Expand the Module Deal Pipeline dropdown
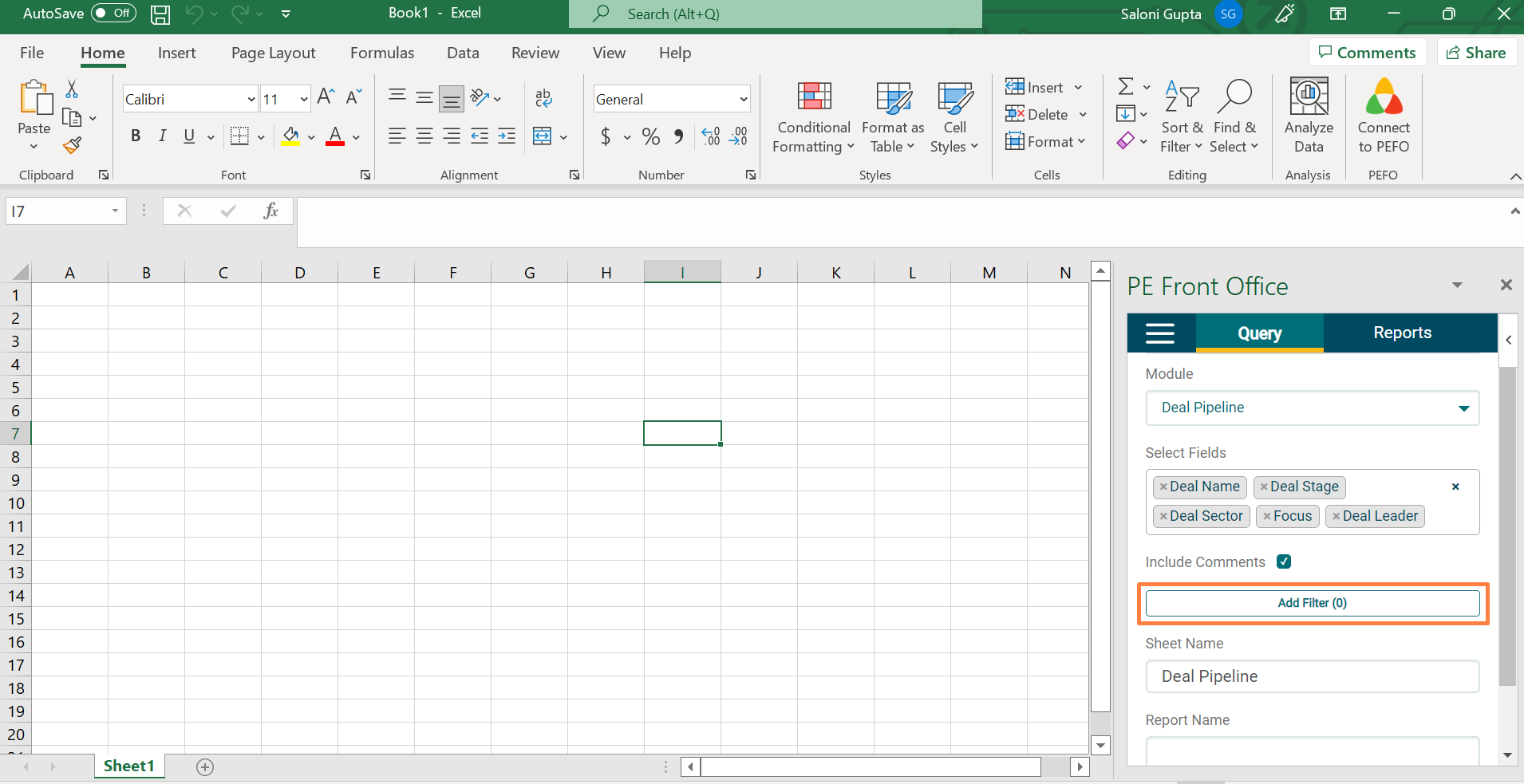1524x784 pixels. coord(1463,408)
